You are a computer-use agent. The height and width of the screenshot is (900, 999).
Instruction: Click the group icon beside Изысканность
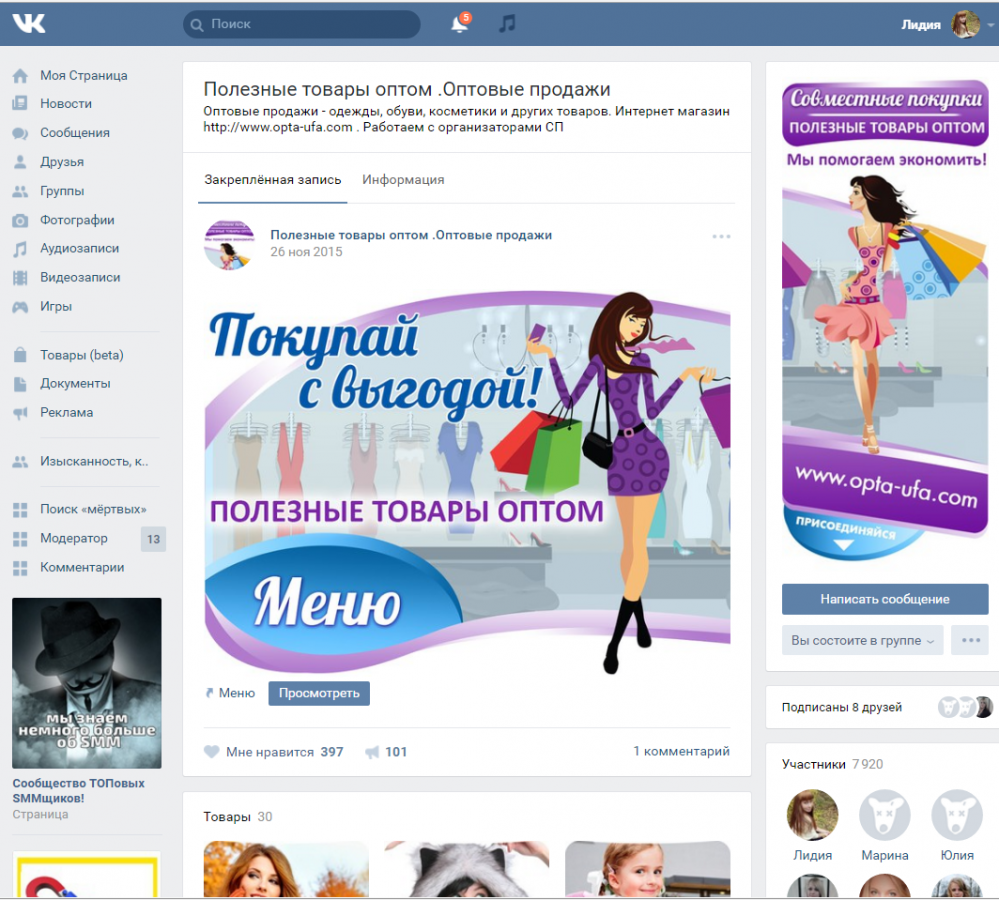[20, 462]
